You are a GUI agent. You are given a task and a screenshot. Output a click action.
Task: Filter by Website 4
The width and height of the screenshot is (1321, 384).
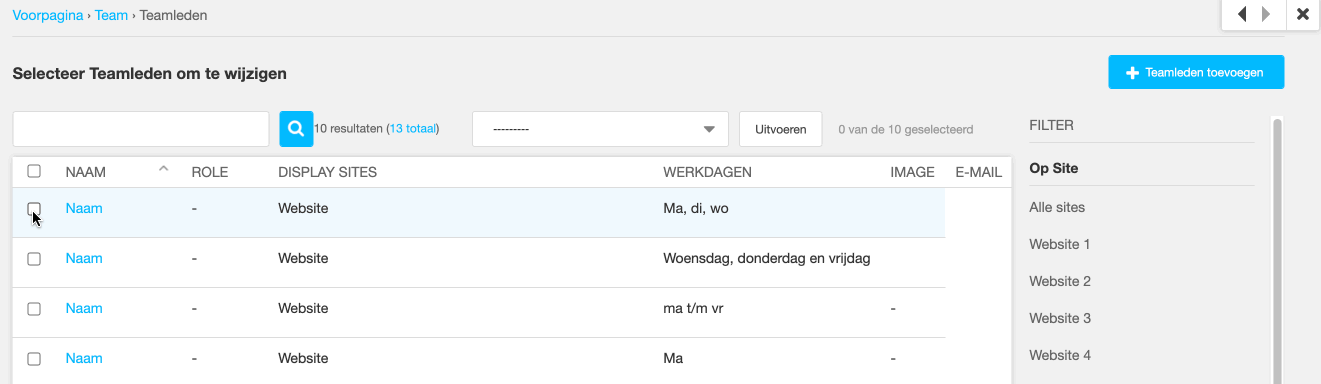(1060, 355)
